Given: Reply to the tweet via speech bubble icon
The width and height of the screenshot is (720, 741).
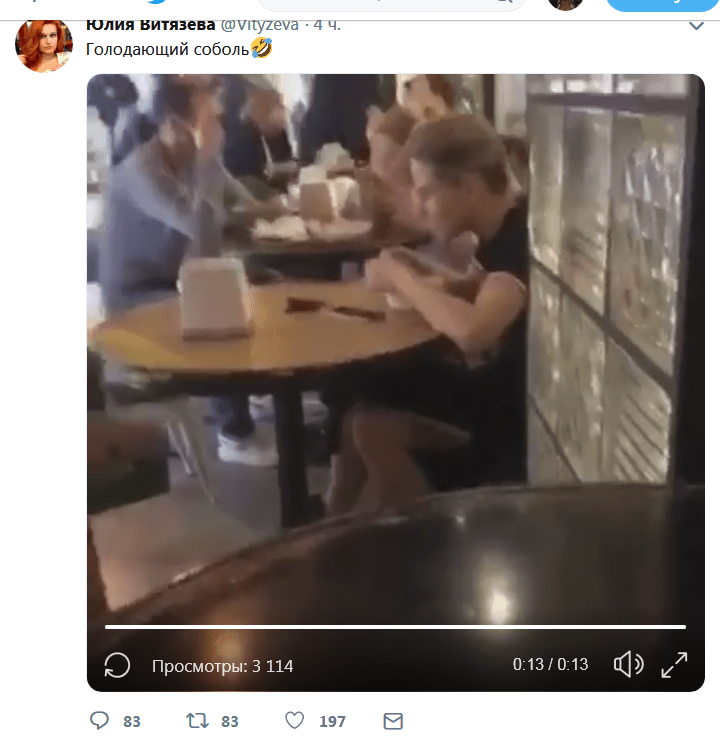Looking at the screenshot, I should (x=99, y=720).
